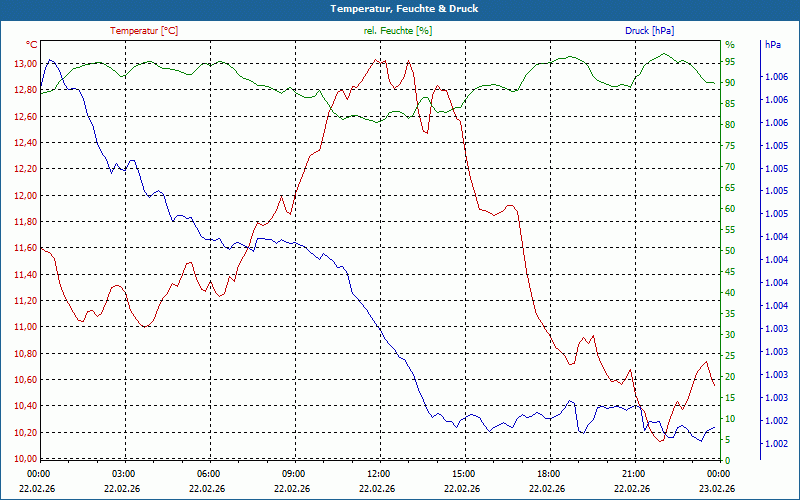This screenshot has height=500, width=800.
Task: Click the green rel. Feuchte [%] legend label
Action: (x=397, y=31)
